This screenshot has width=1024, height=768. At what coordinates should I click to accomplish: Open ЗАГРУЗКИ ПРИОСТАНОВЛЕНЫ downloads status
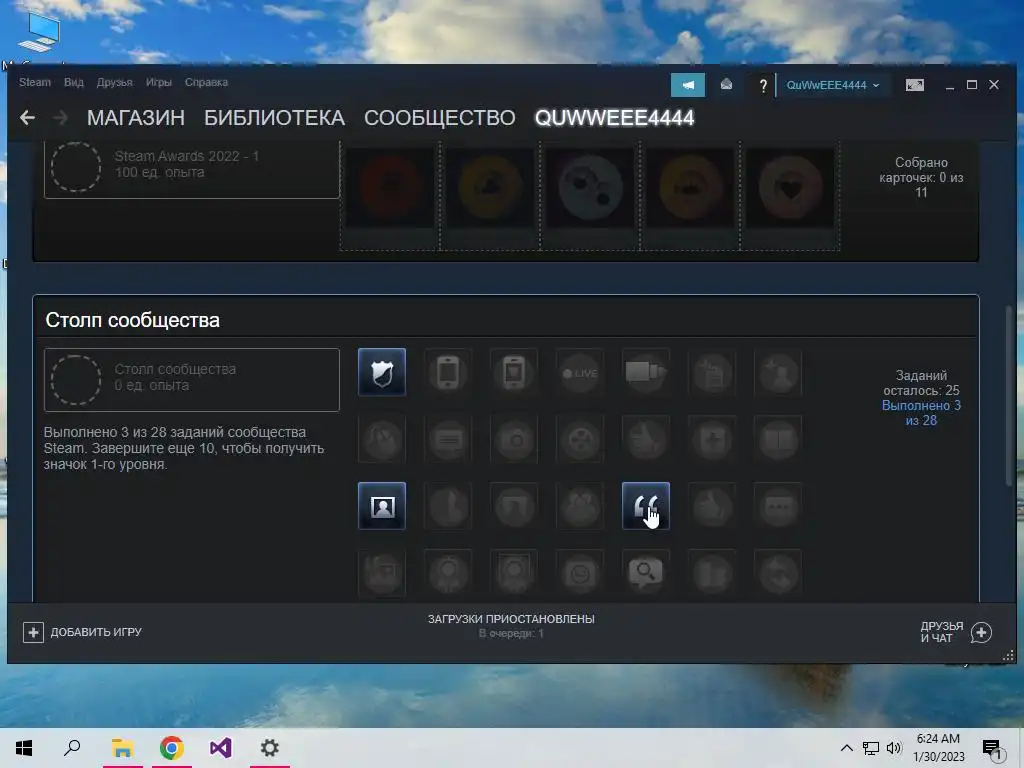[x=511, y=618]
